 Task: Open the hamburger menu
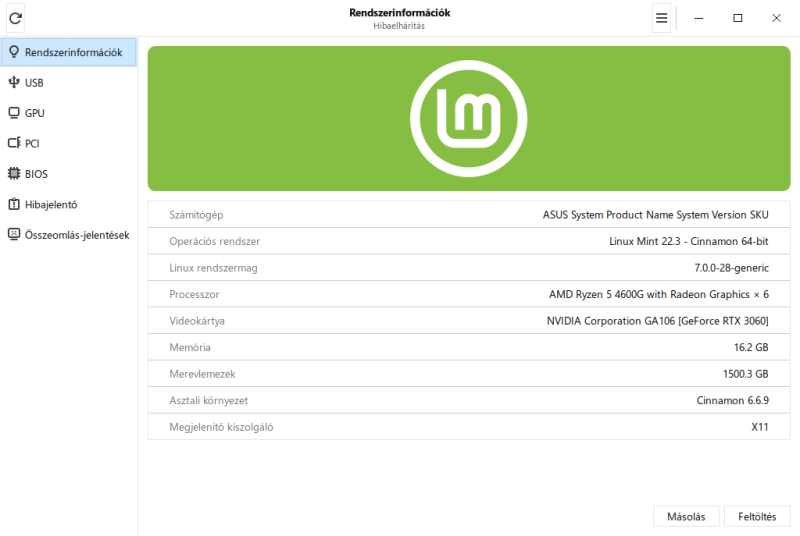(x=661, y=18)
